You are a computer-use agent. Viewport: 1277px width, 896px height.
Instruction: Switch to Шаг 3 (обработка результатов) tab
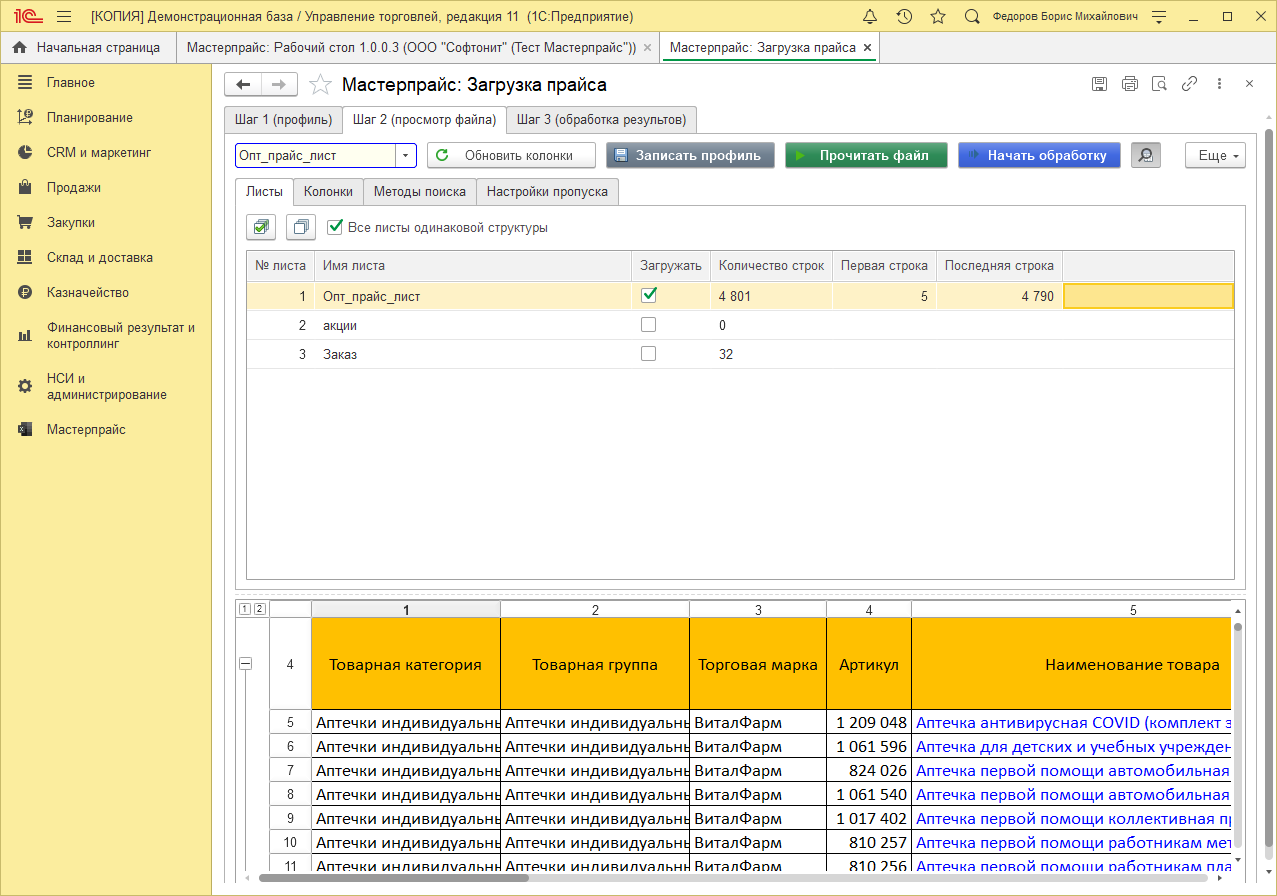click(601, 120)
